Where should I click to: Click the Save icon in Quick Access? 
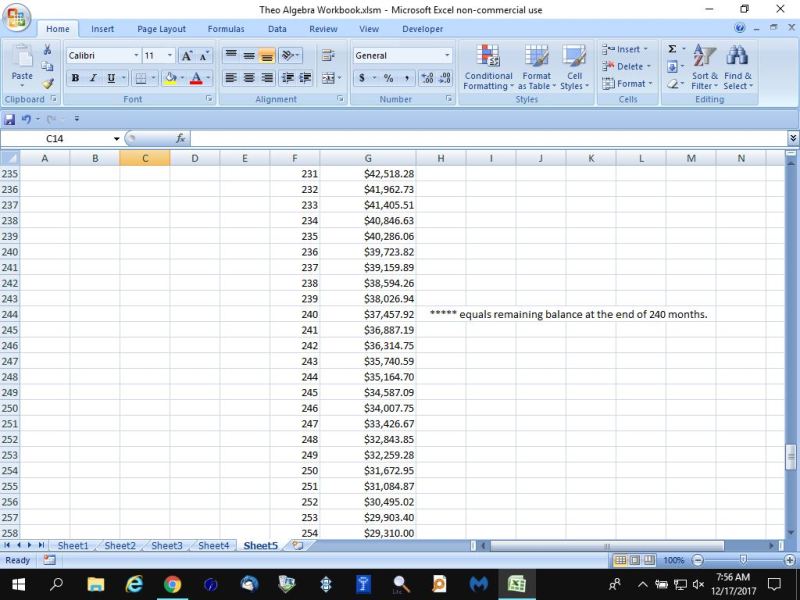click(x=9, y=119)
